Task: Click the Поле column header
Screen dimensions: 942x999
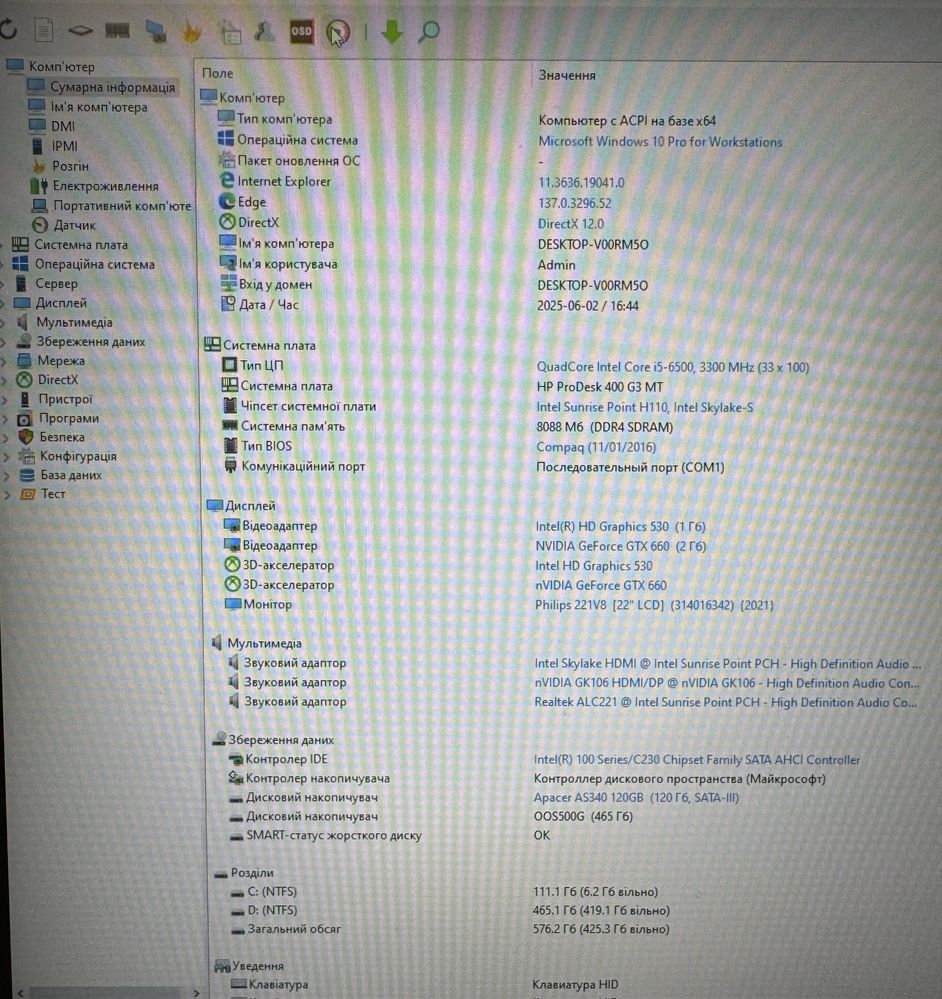Action: pos(218,73)
